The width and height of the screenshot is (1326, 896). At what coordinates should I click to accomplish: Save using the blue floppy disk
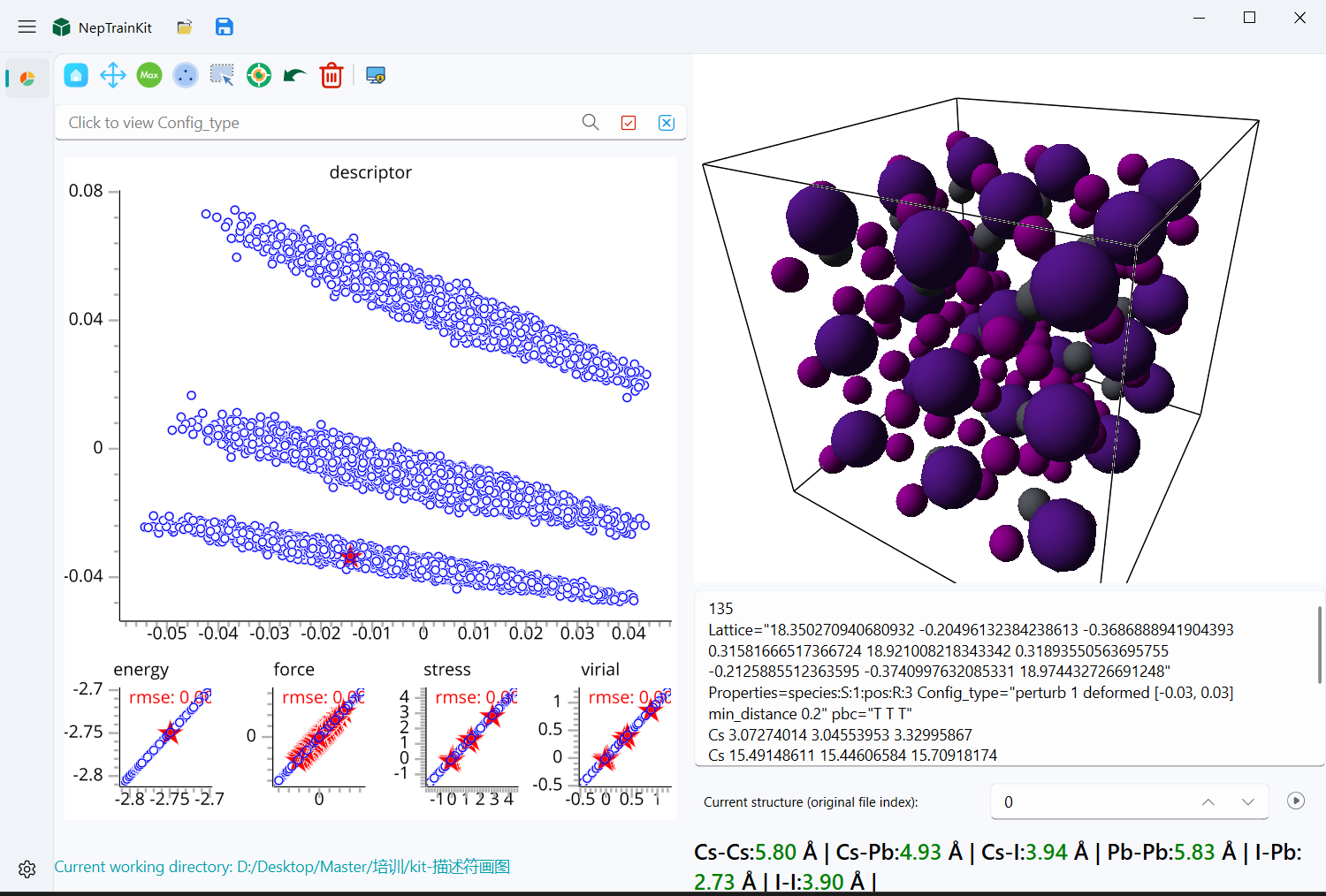[x=225, y=27]
